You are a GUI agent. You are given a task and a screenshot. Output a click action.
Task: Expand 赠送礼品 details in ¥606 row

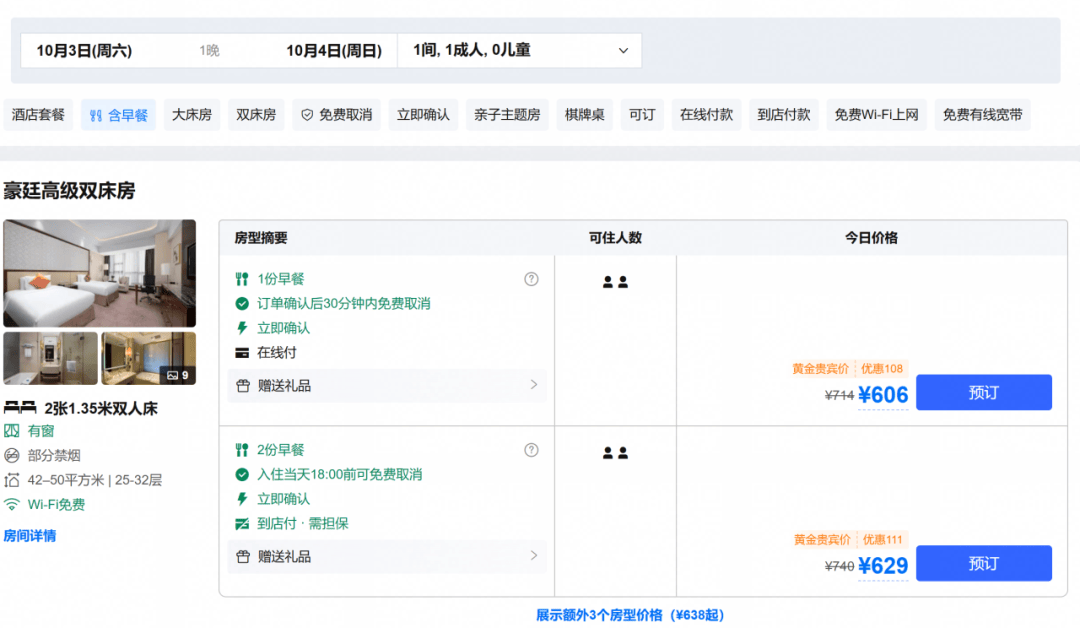click(x=387, y=386)
